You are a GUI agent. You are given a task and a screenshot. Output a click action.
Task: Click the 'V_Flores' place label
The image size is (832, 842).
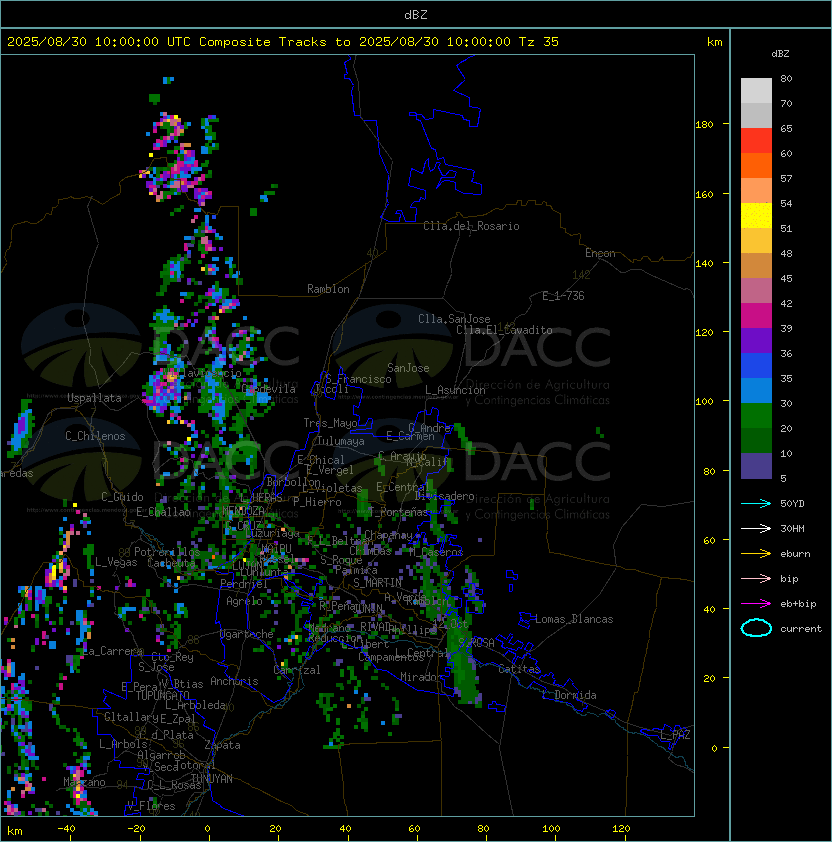pyautogui.click(x=151, y=806)
